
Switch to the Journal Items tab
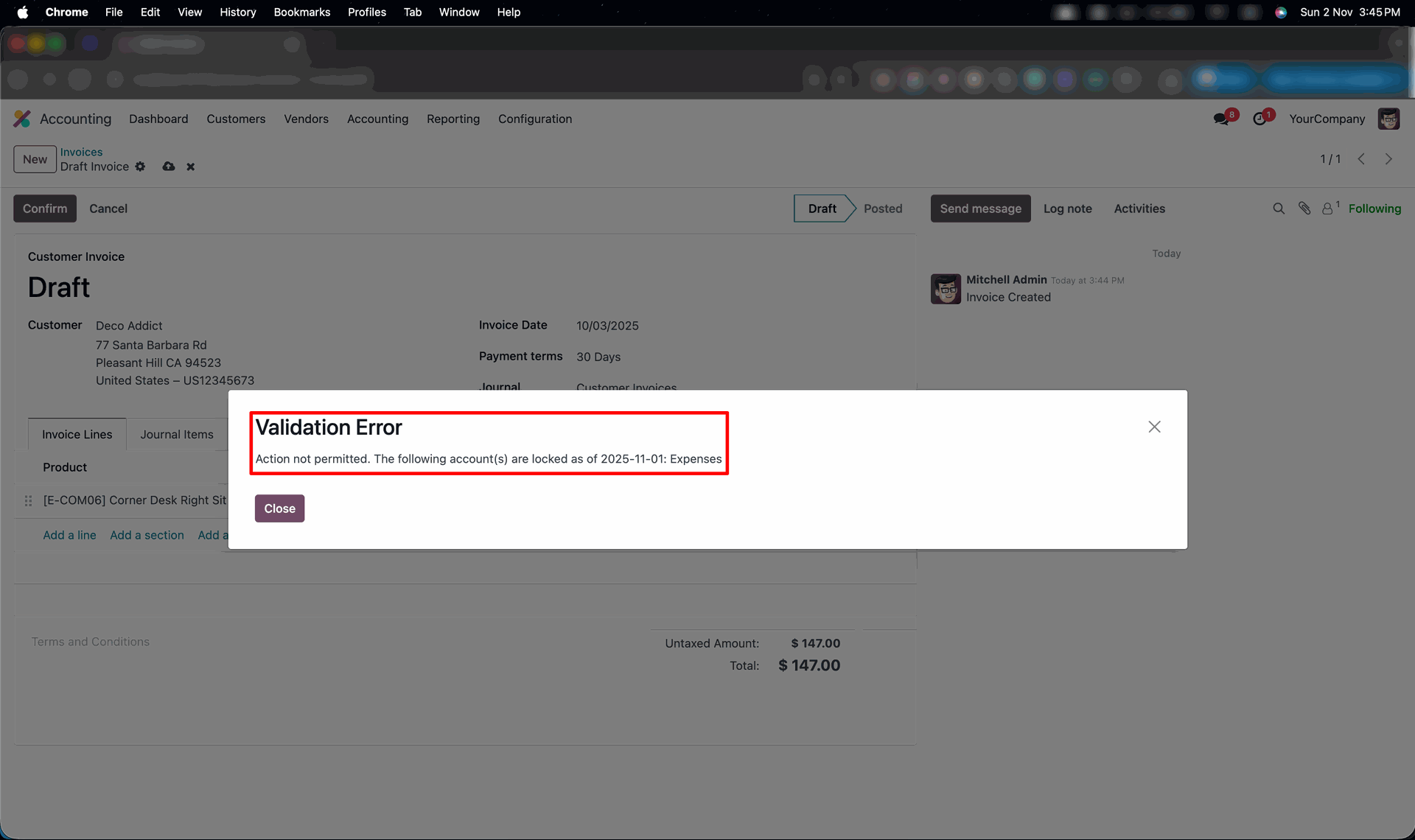coord(177,434)
